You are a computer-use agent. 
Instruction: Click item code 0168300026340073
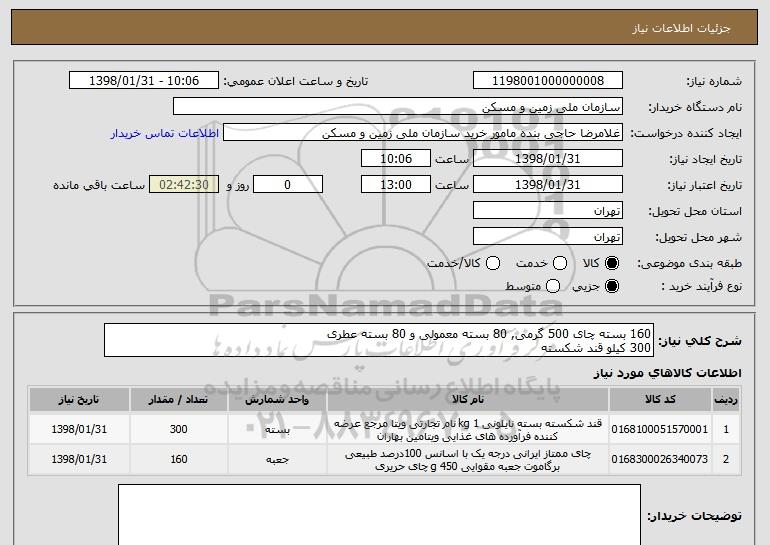pyautogui.click(x=660, y=459)
